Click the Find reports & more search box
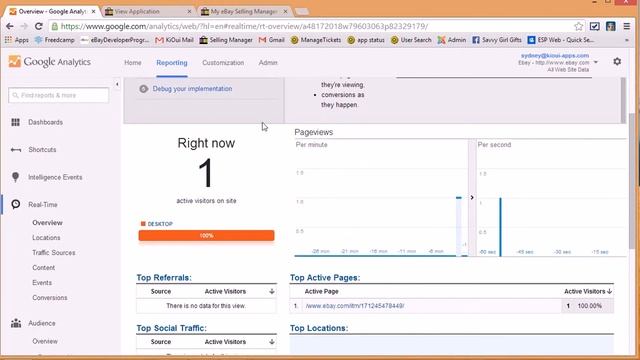 tap(58, 95)
